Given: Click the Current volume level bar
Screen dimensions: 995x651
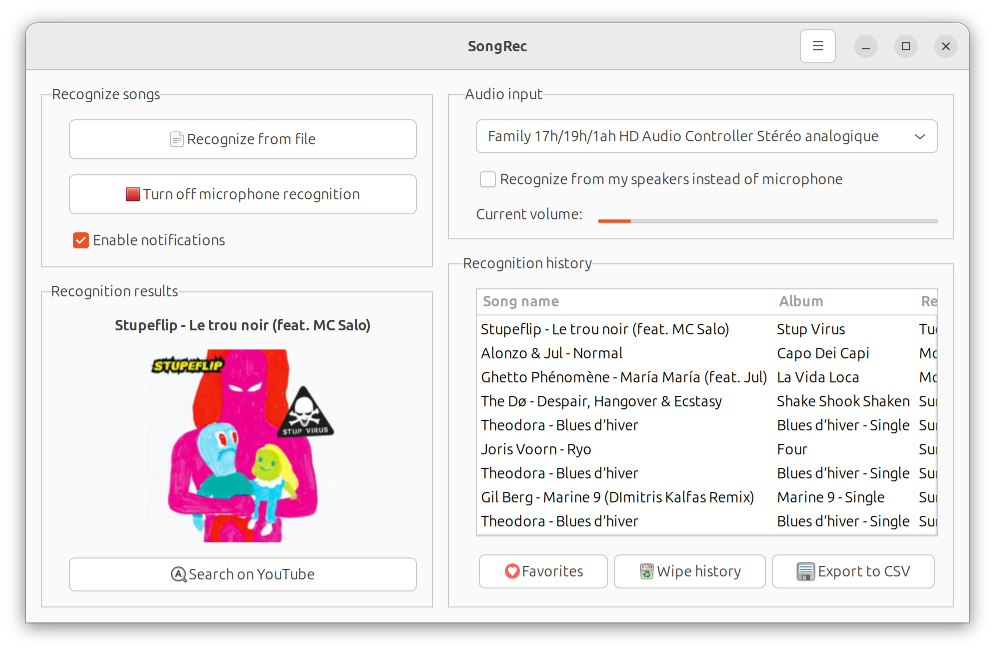Looking at the screenshot, I should (767, 220).
